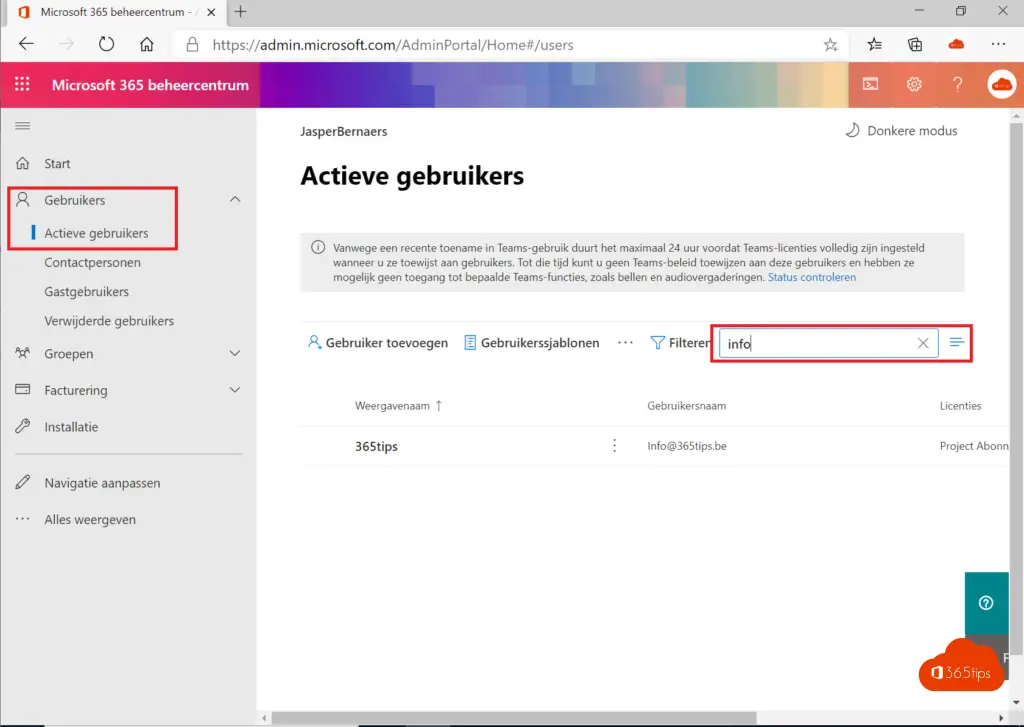Click the red cloud extension icon
This screenshot has width=1024, height=727.
click(956, 44)
